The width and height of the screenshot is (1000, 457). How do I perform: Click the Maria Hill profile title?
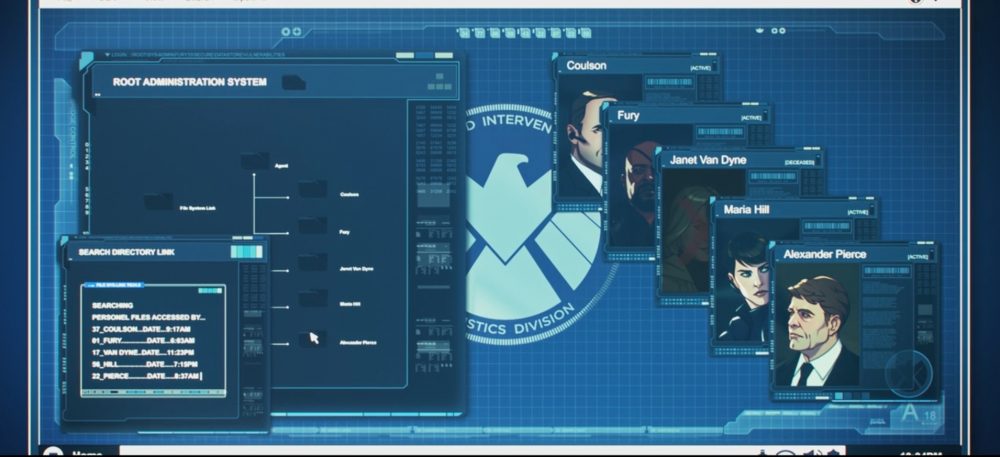[x=746, y=210]
